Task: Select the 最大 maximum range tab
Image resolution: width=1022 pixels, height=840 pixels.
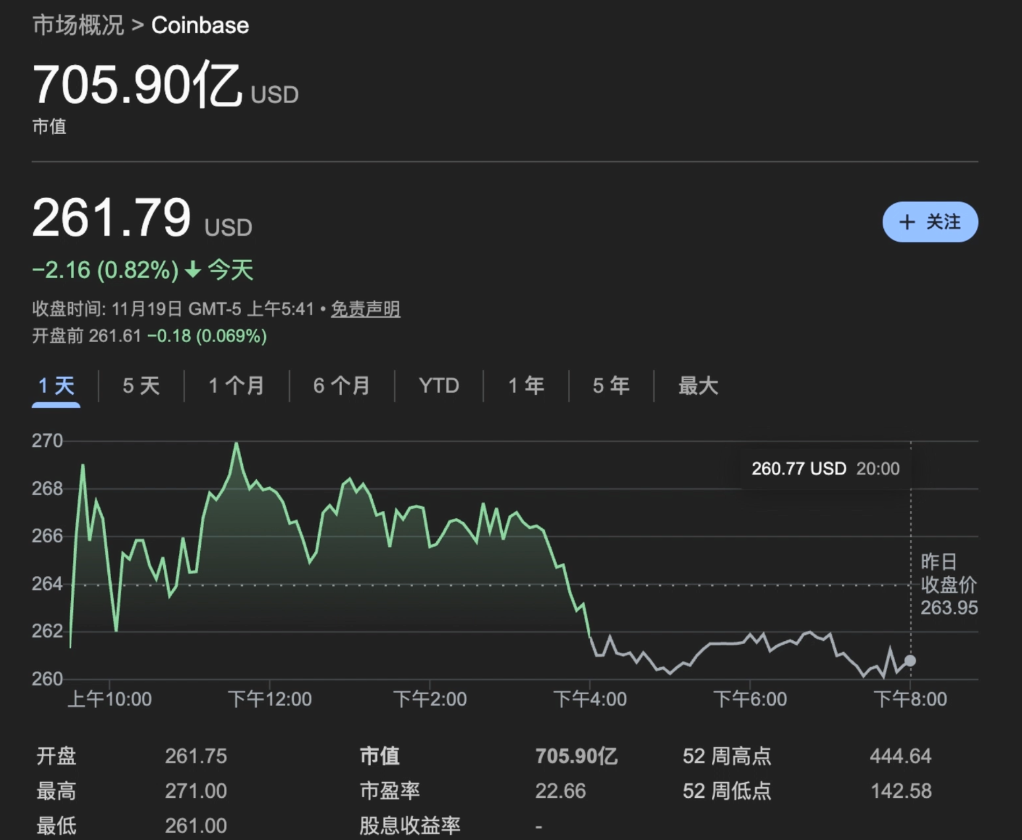Action: pos(698,386)
